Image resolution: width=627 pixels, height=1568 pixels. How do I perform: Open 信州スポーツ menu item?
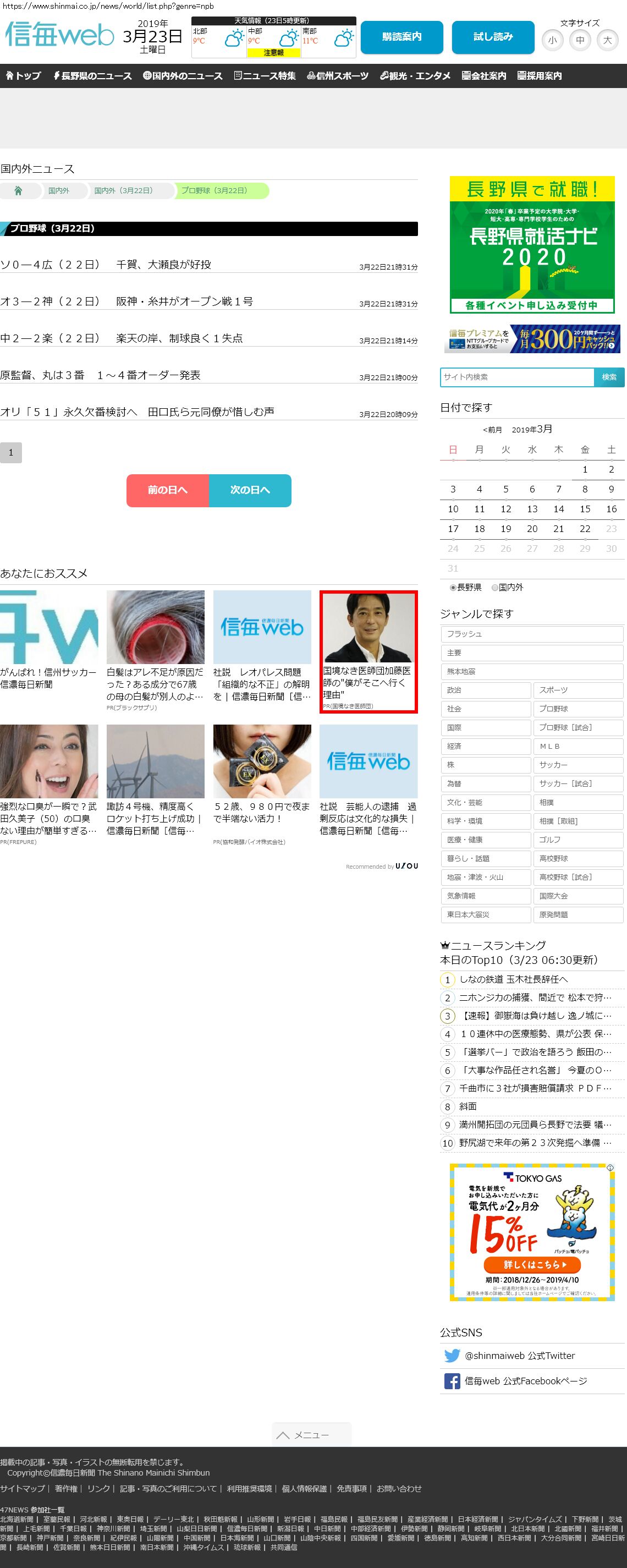pos(338,76)
